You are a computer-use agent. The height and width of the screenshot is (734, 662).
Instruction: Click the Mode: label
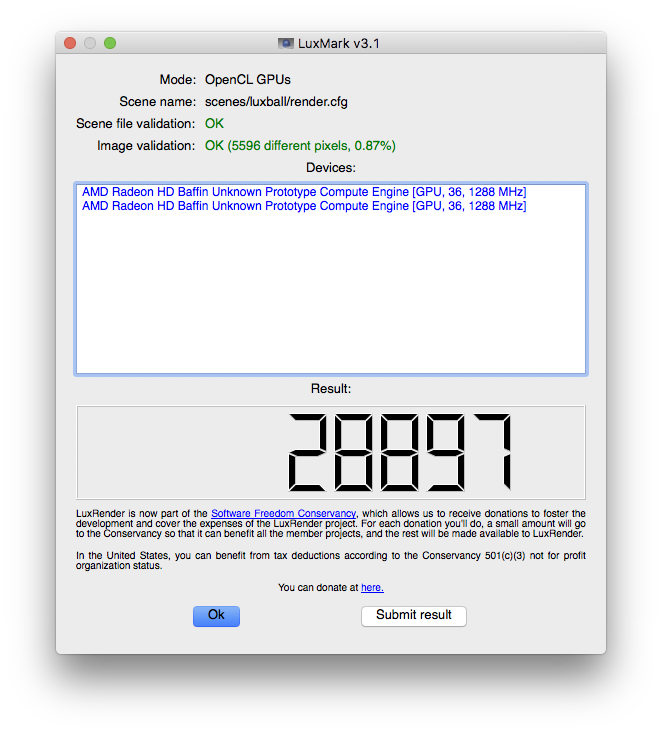(178, 80)
